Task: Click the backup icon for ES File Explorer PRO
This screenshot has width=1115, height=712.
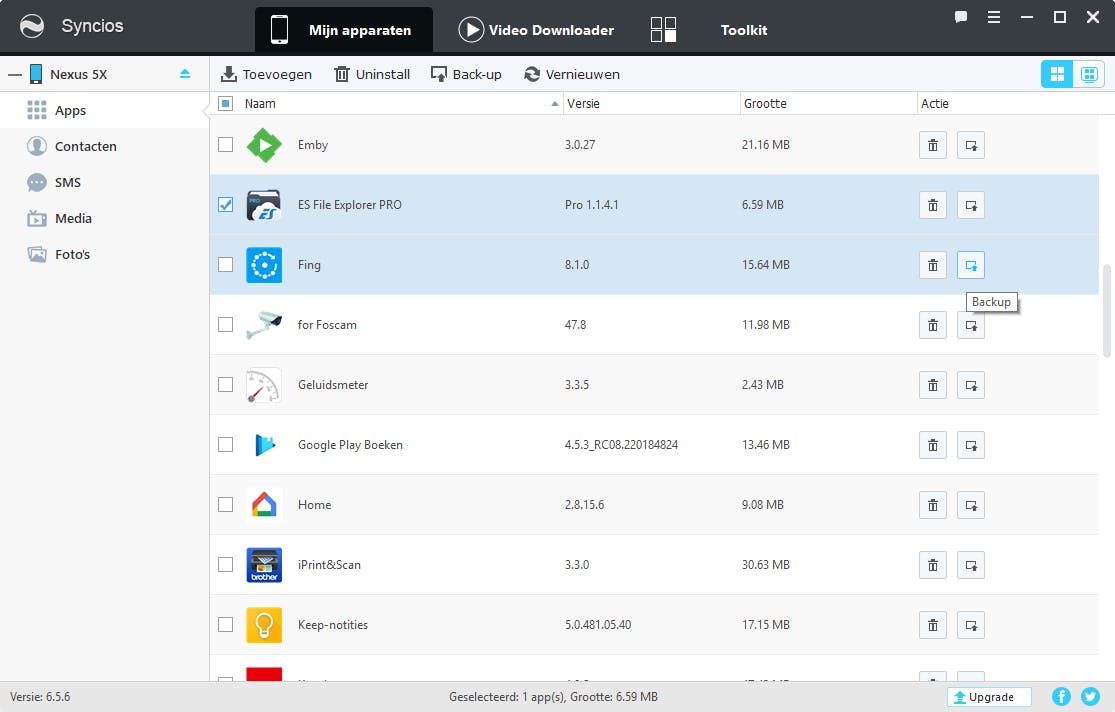Action: [x=971, y=206]
